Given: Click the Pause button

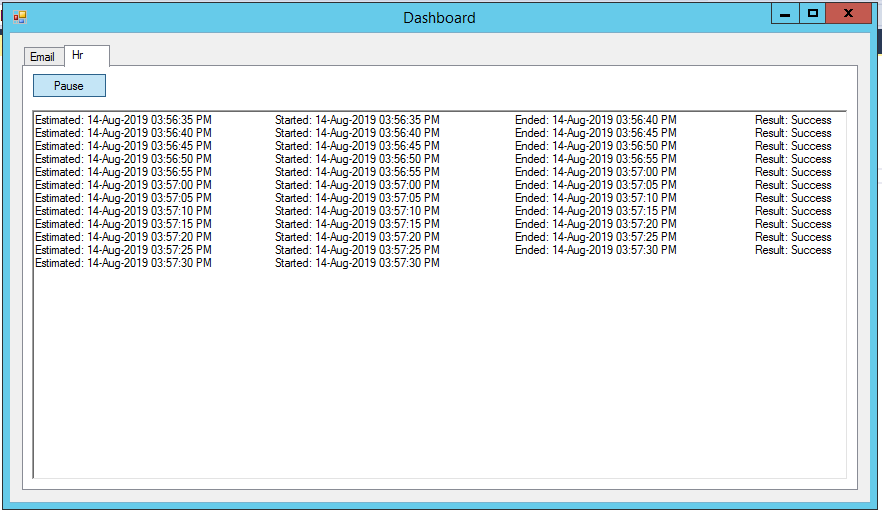Looking at the screenshot, I should 69,86.
